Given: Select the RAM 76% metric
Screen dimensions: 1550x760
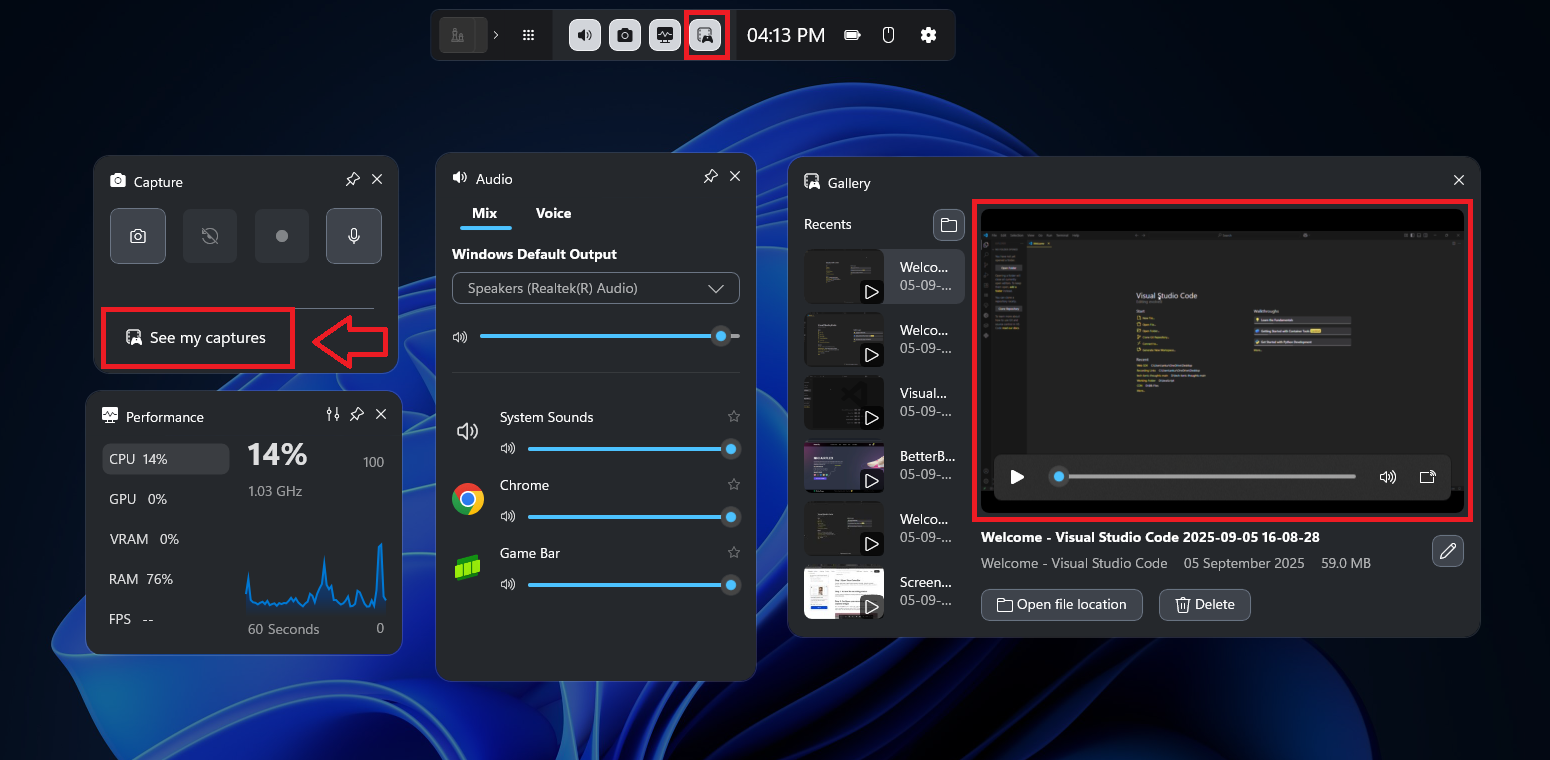Looking at the screenshot, I should [141, 579].
